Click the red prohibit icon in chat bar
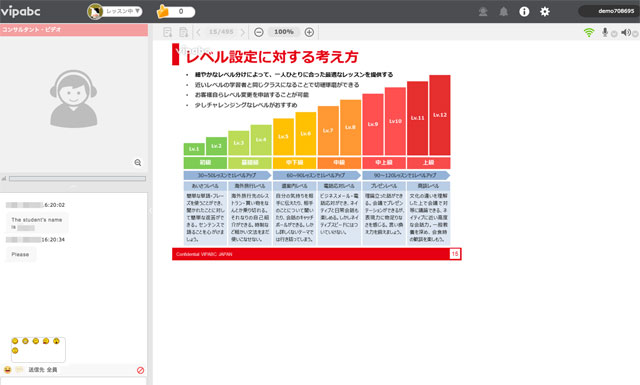Image resolution: width=640 pixels, height=385 pixels. tap(140, 370)
